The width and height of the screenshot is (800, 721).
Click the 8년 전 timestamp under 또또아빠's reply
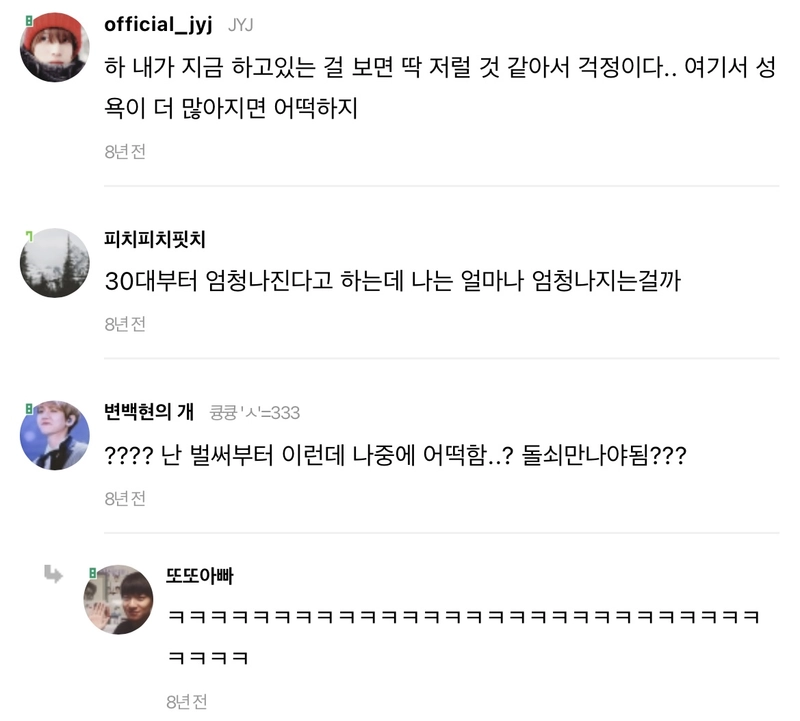(187, 702)
